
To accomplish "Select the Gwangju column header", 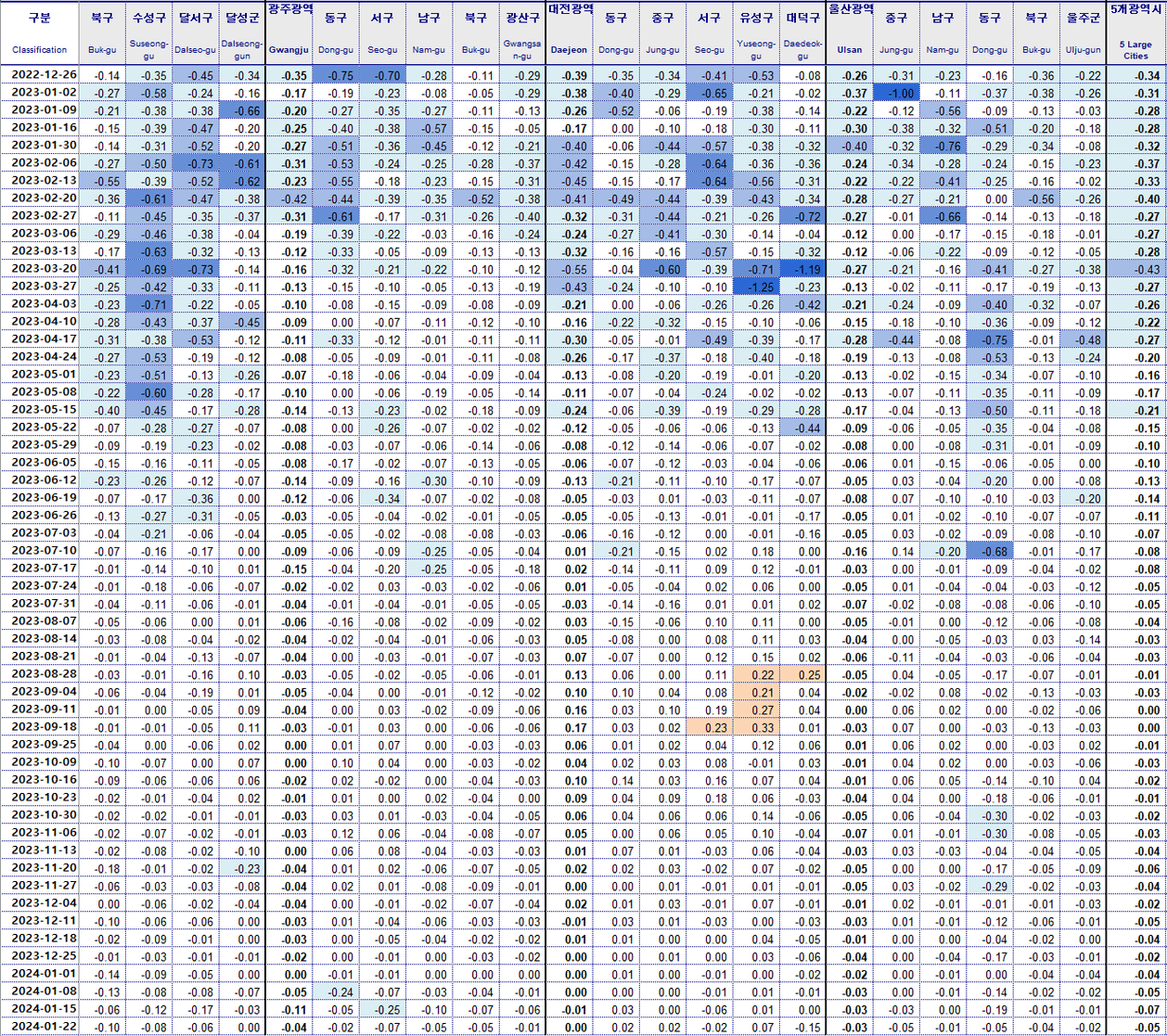I will pyautogui.click(x=288, y=49).
